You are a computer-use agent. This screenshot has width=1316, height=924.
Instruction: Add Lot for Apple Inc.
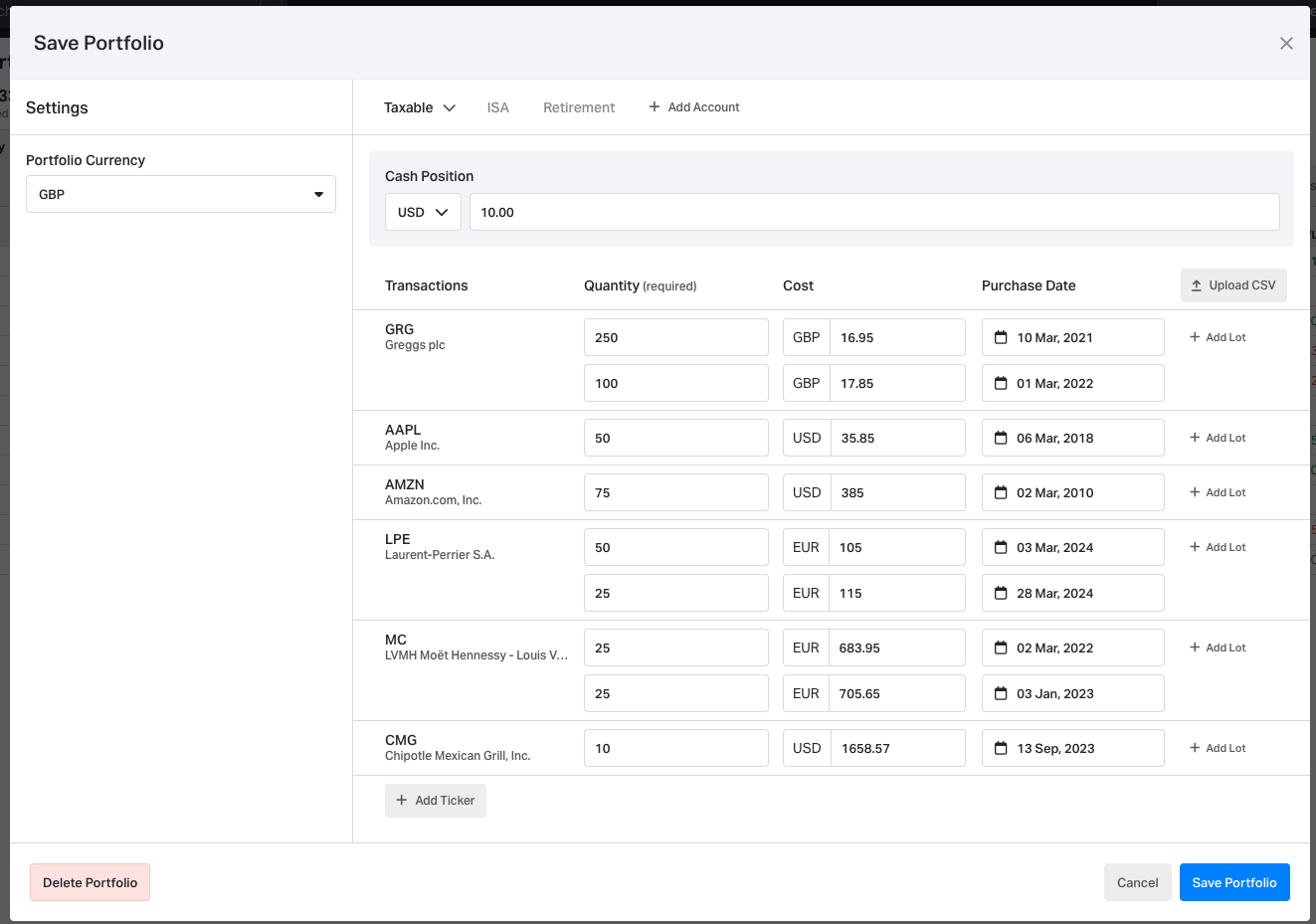tap(1218, 438)
